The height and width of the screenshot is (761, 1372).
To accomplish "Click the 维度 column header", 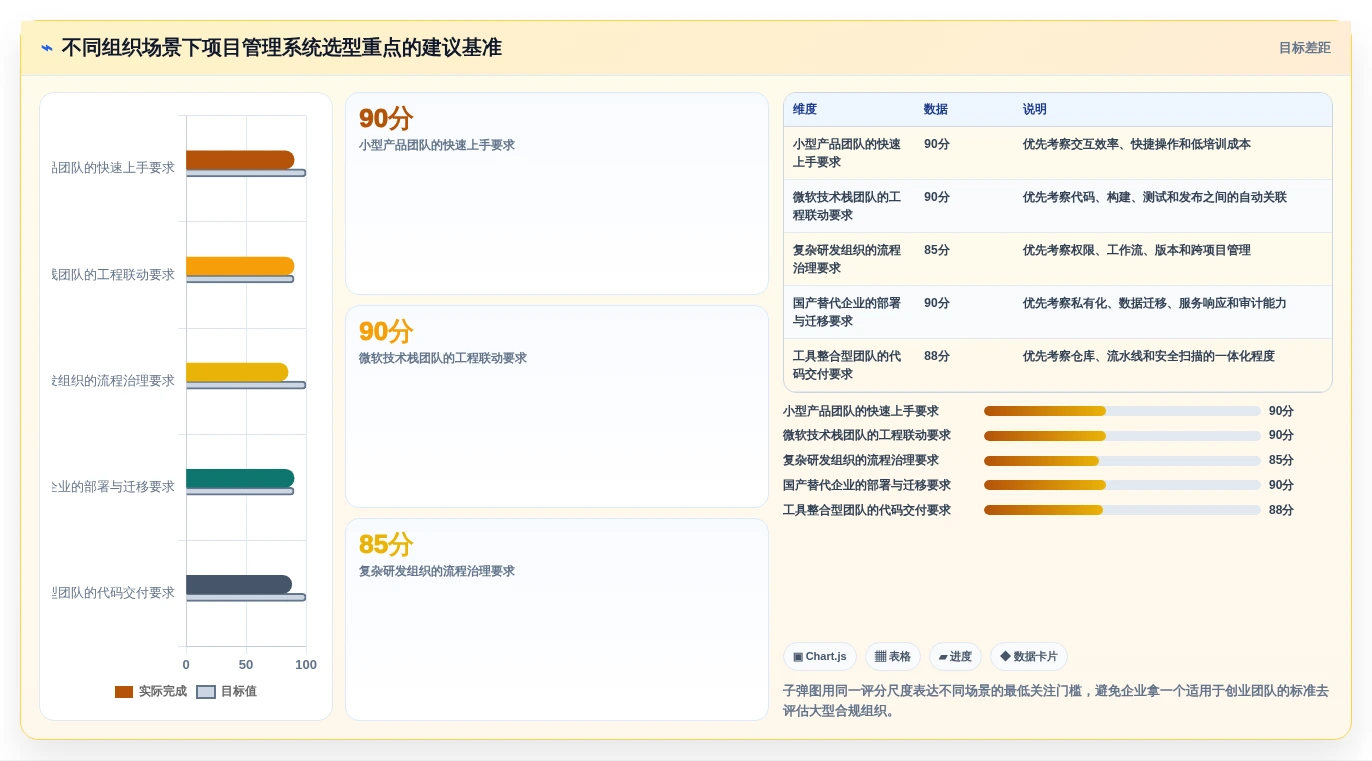I will click(805, 110).
